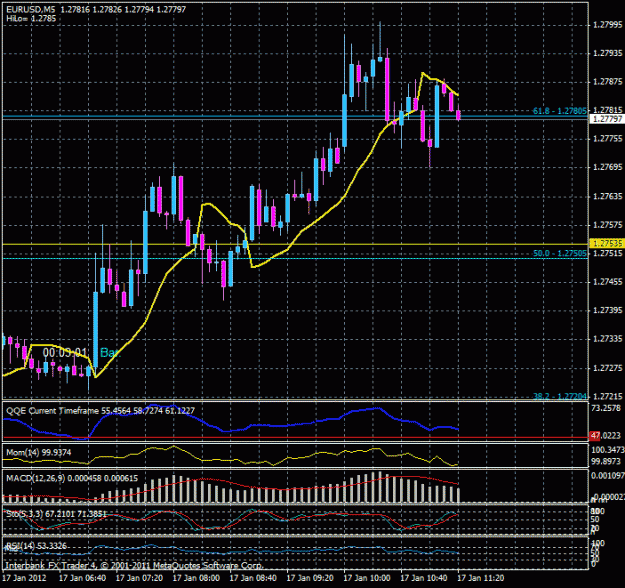Click the 17 Jan 08:00 time label
The image size is (625, 588).
196,578
